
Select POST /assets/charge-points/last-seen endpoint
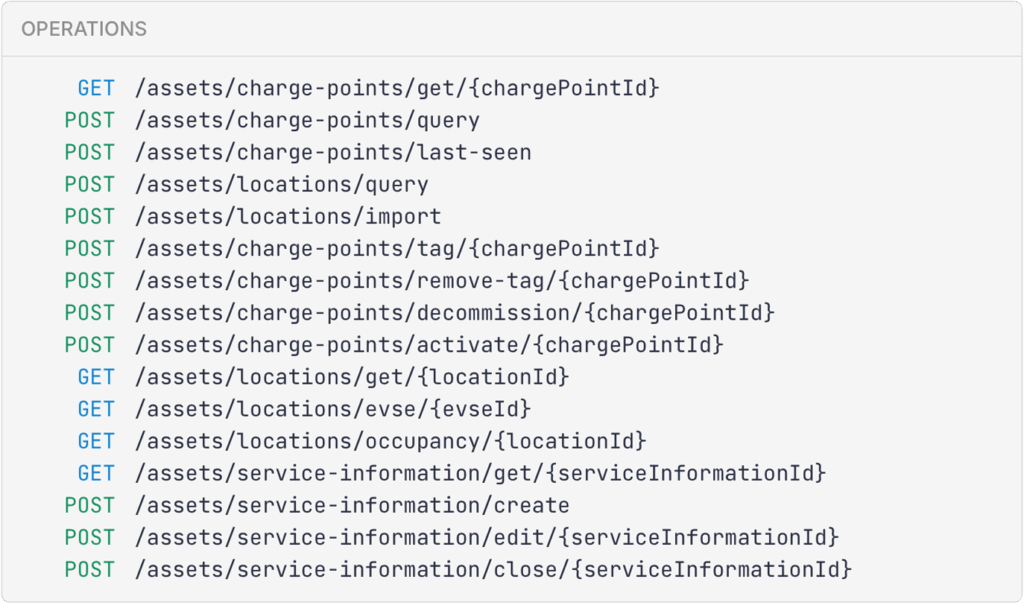tap(333, 152)
